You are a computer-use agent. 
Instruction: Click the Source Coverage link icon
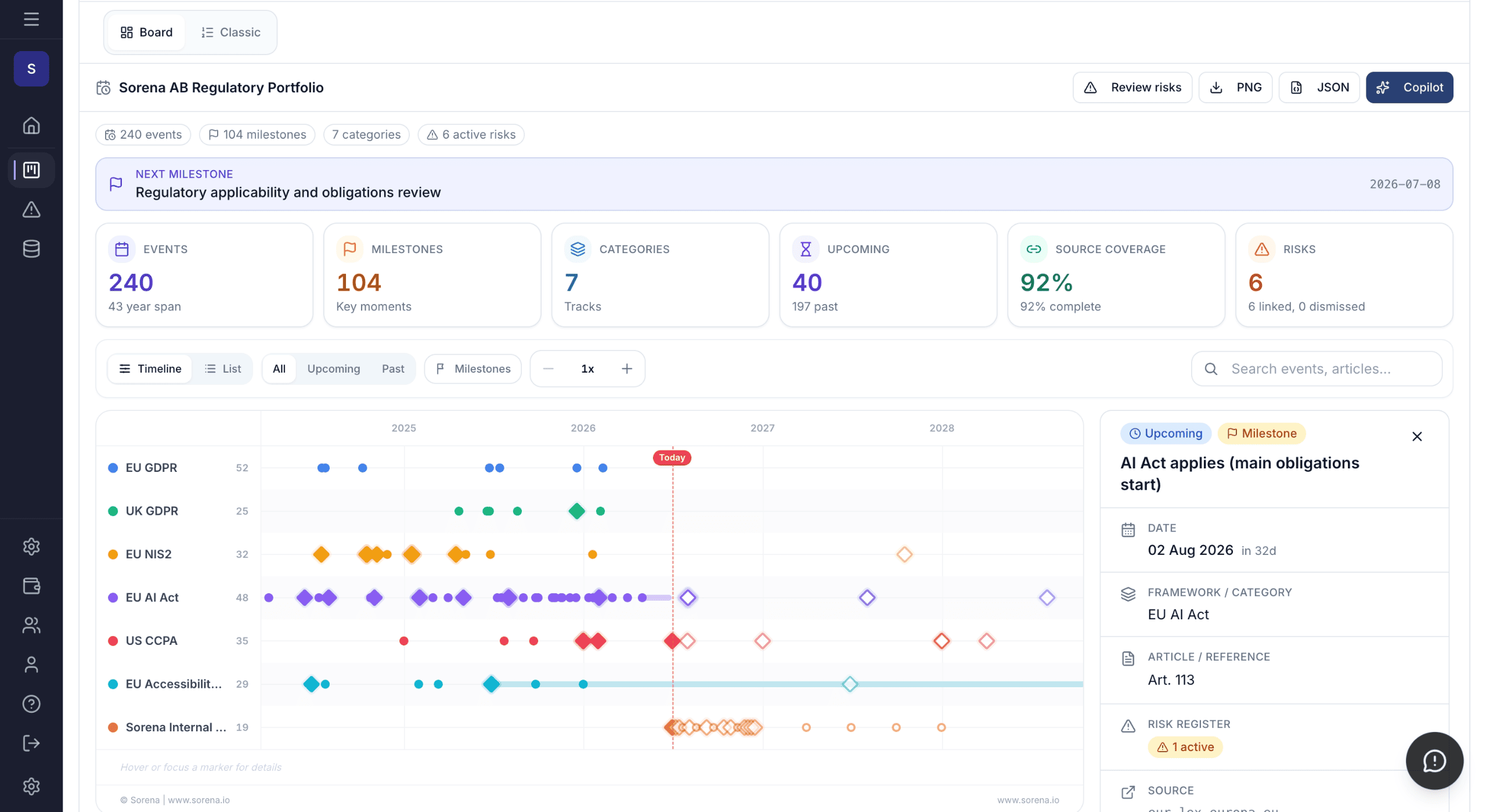pyautogui.click(x=1034, y=249)
